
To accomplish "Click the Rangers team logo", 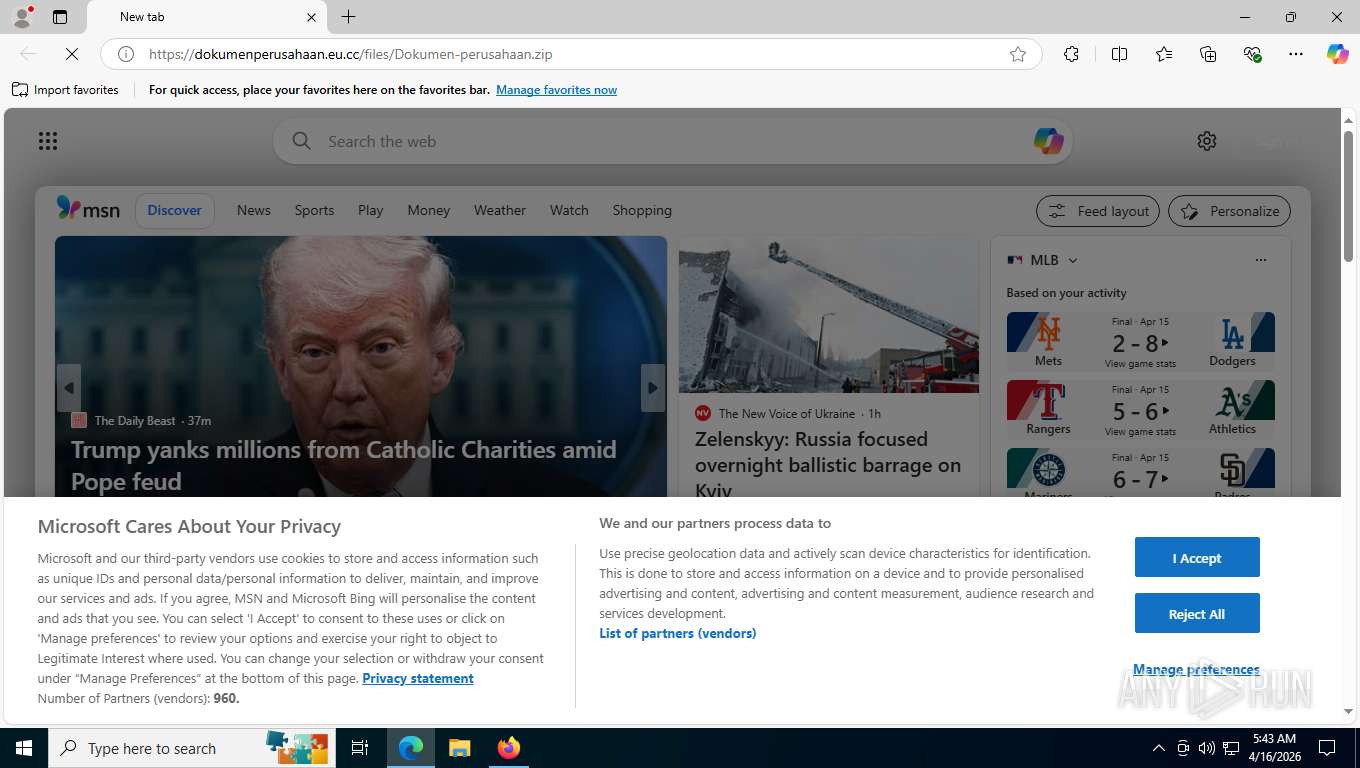I will tap(1048, 400).
